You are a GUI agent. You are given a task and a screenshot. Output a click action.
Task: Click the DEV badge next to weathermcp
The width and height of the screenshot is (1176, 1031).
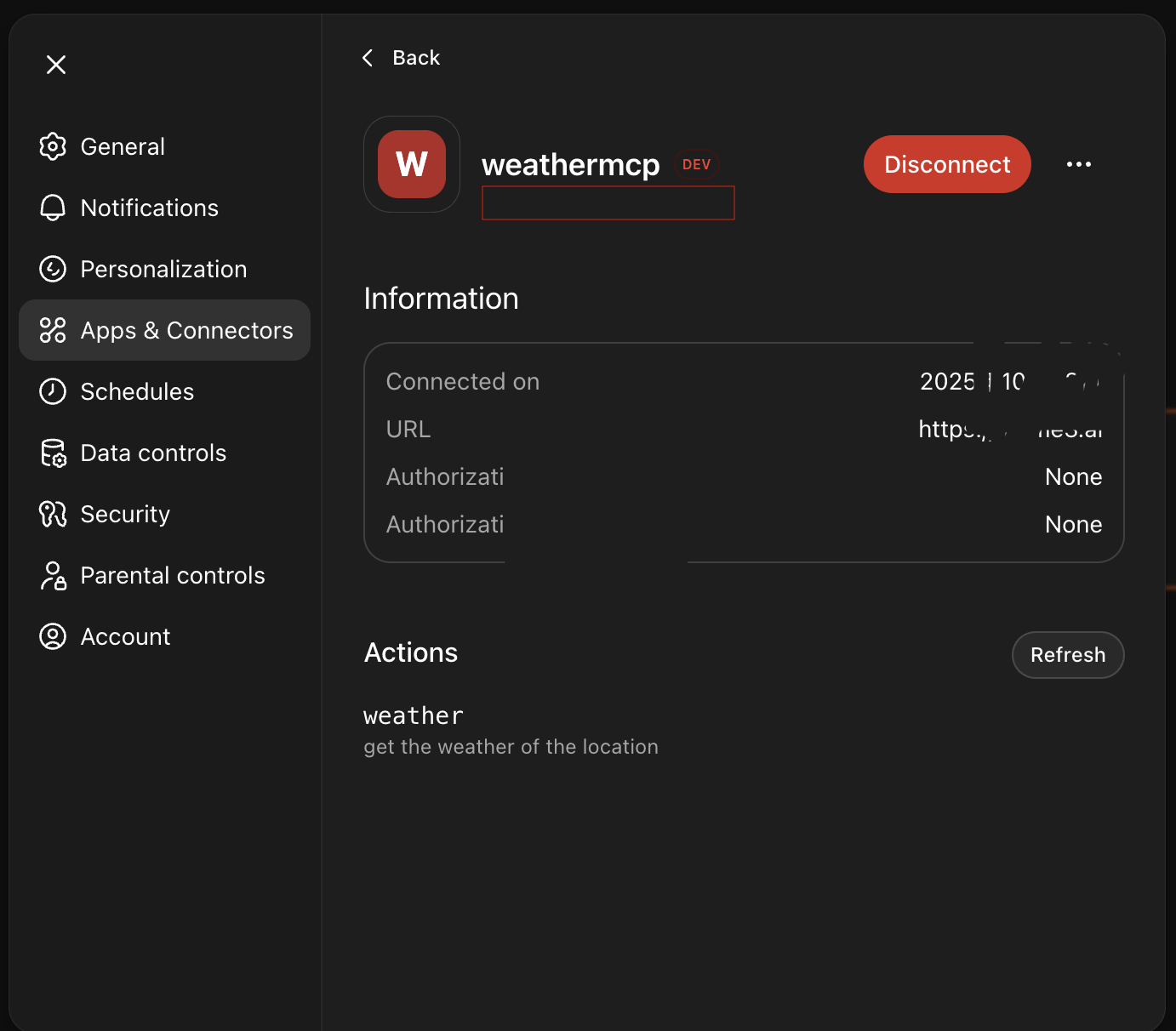click(x=696, y=165)
